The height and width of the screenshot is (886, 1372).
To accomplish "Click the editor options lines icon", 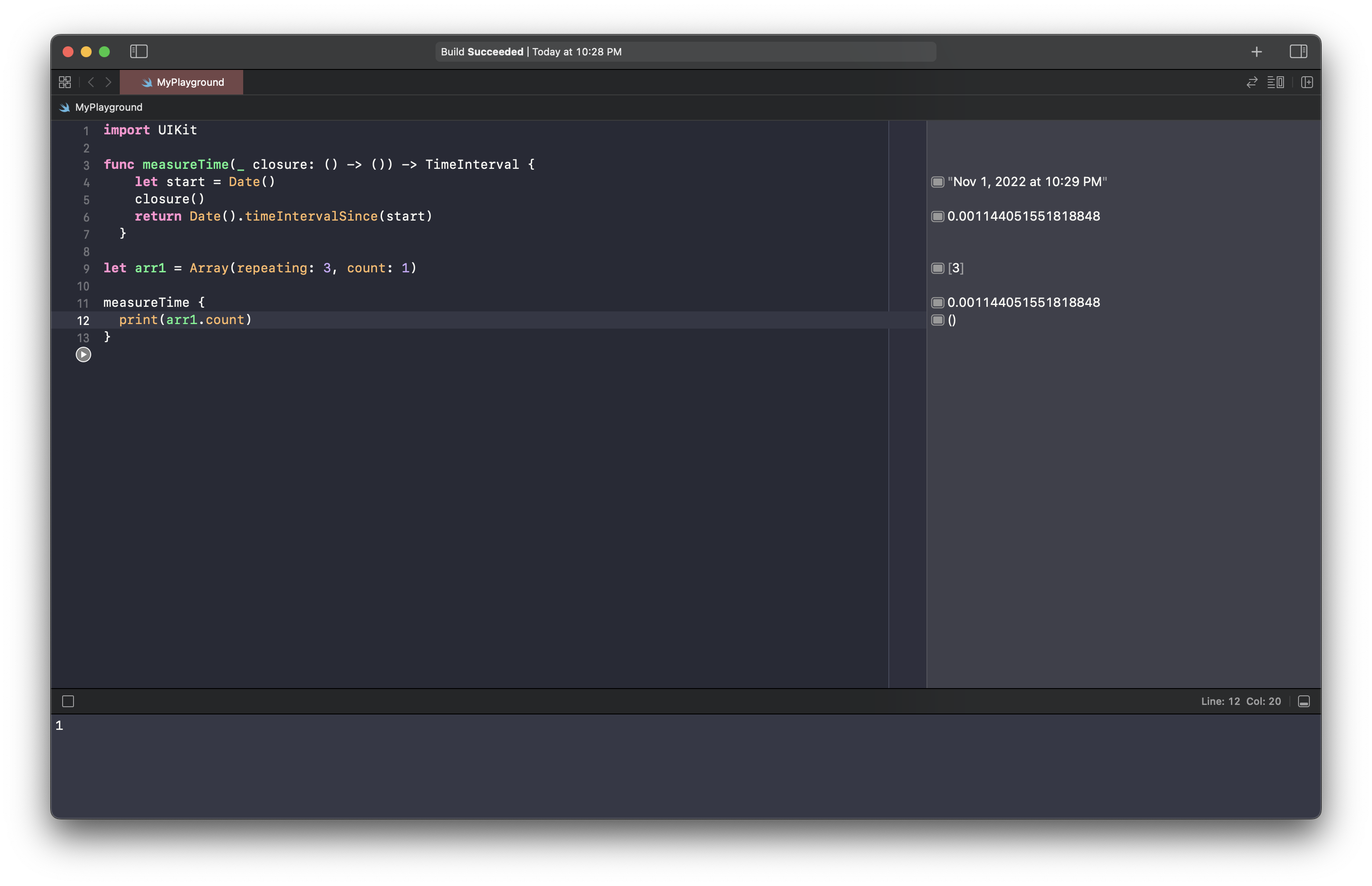I will [1275, 82].
